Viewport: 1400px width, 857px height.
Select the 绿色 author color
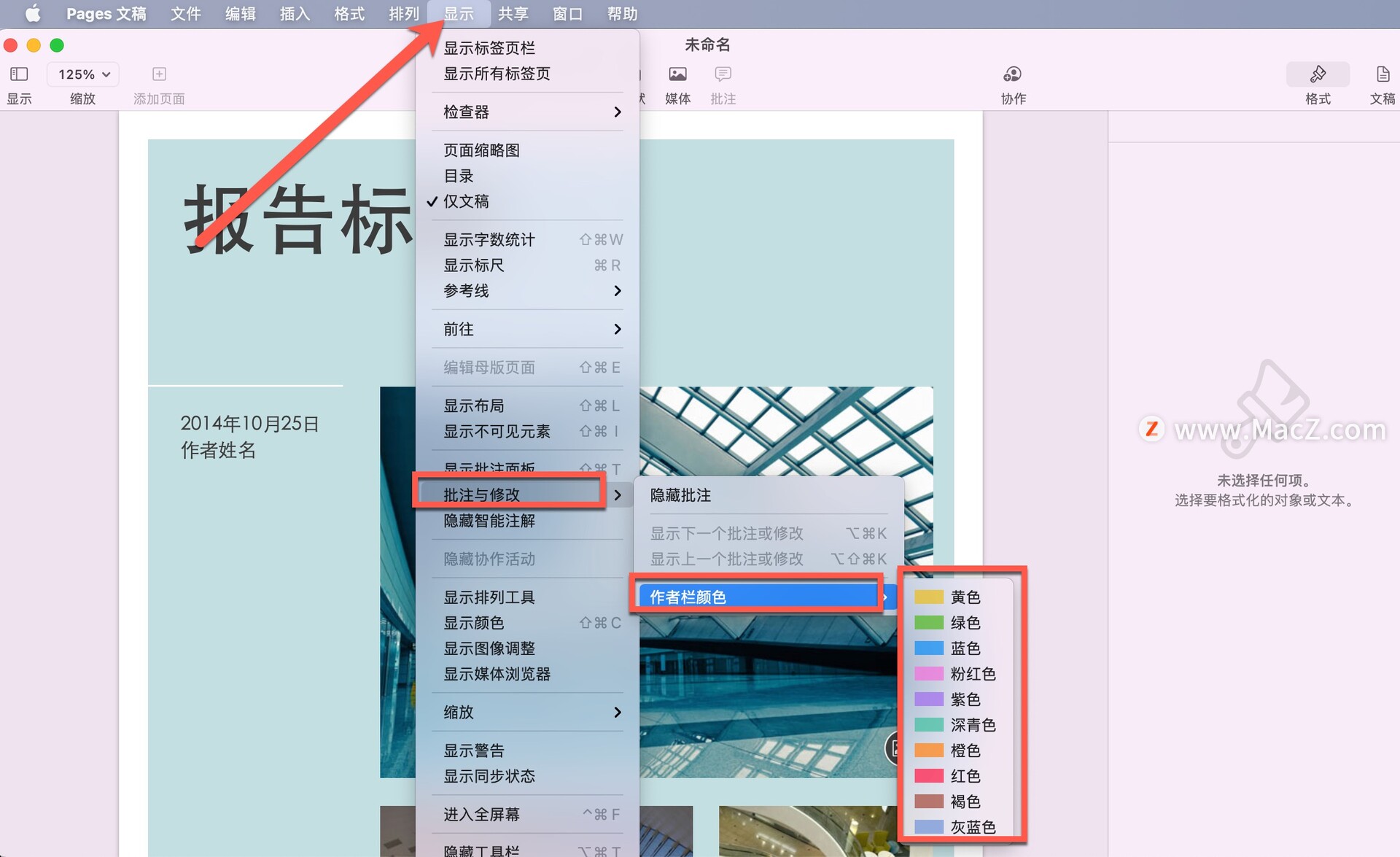(958, 623)
